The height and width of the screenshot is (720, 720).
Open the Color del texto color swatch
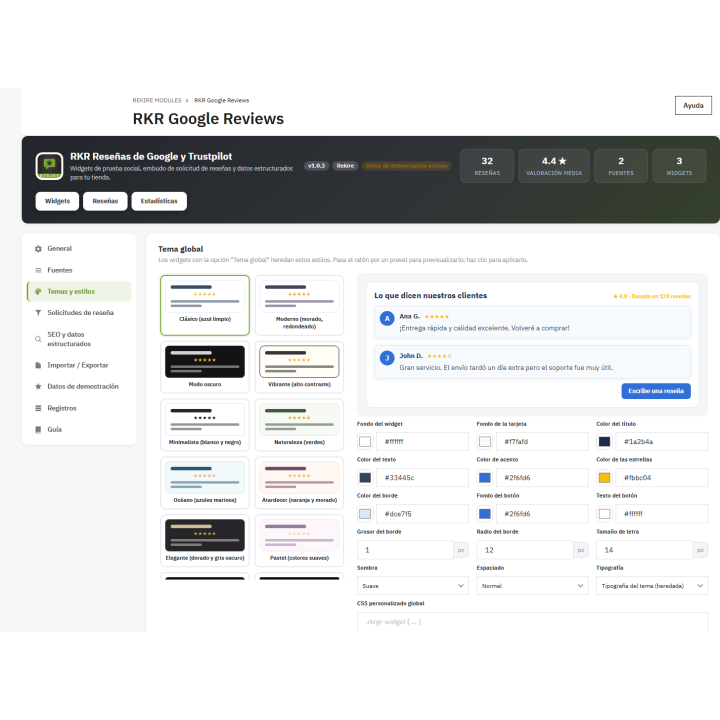[365, 478]
